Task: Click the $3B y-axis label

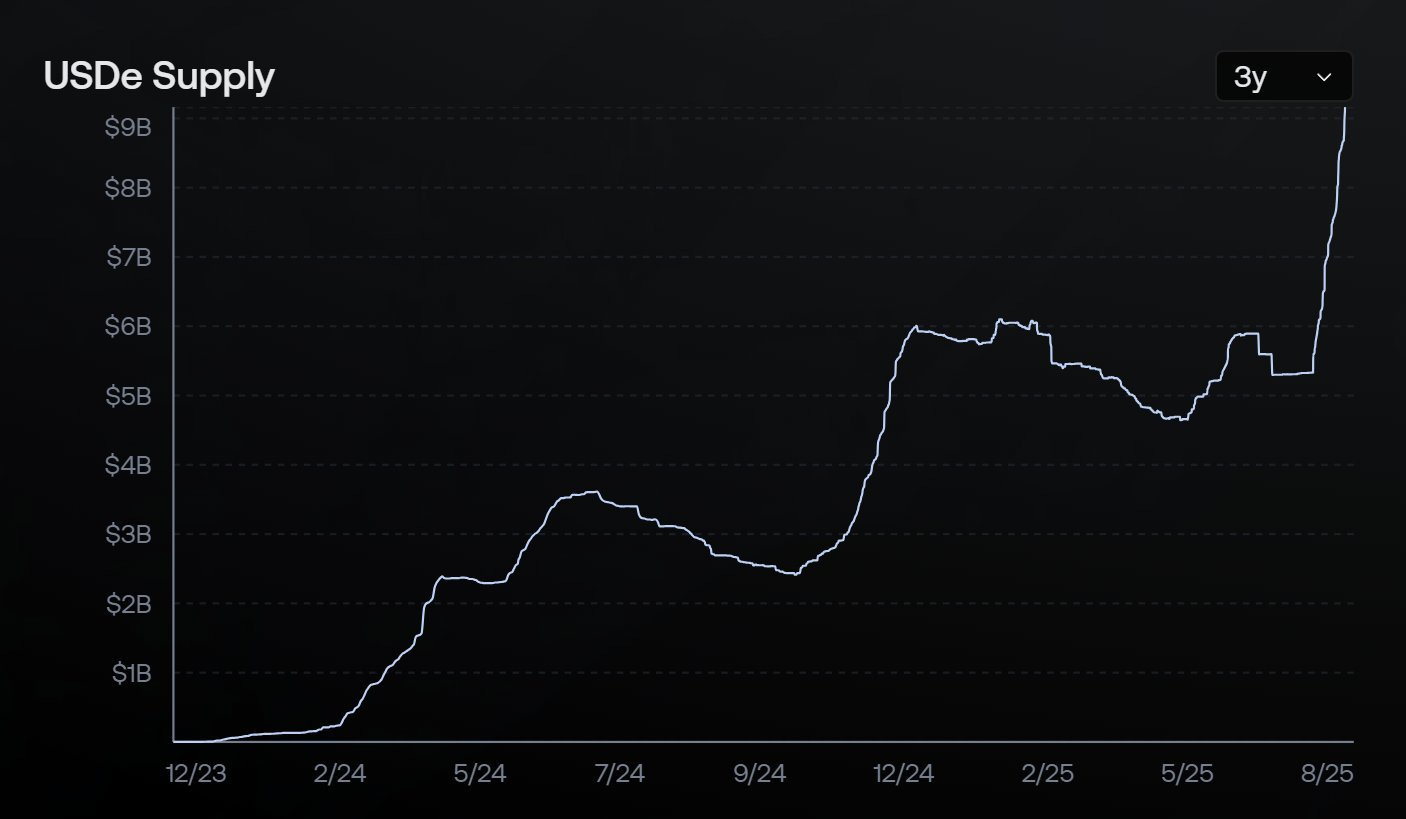Action: (x=128, y=534)
